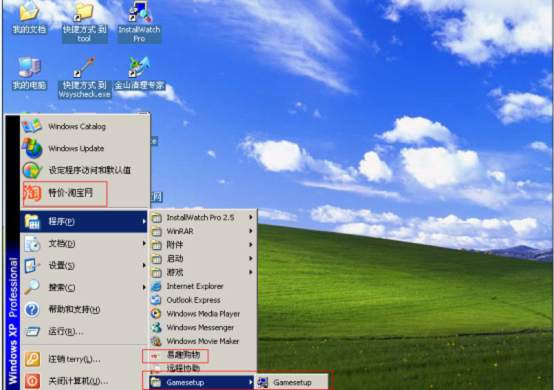Open the 附件 accessories folder label
554x390 pixels.
pos(175,245)
